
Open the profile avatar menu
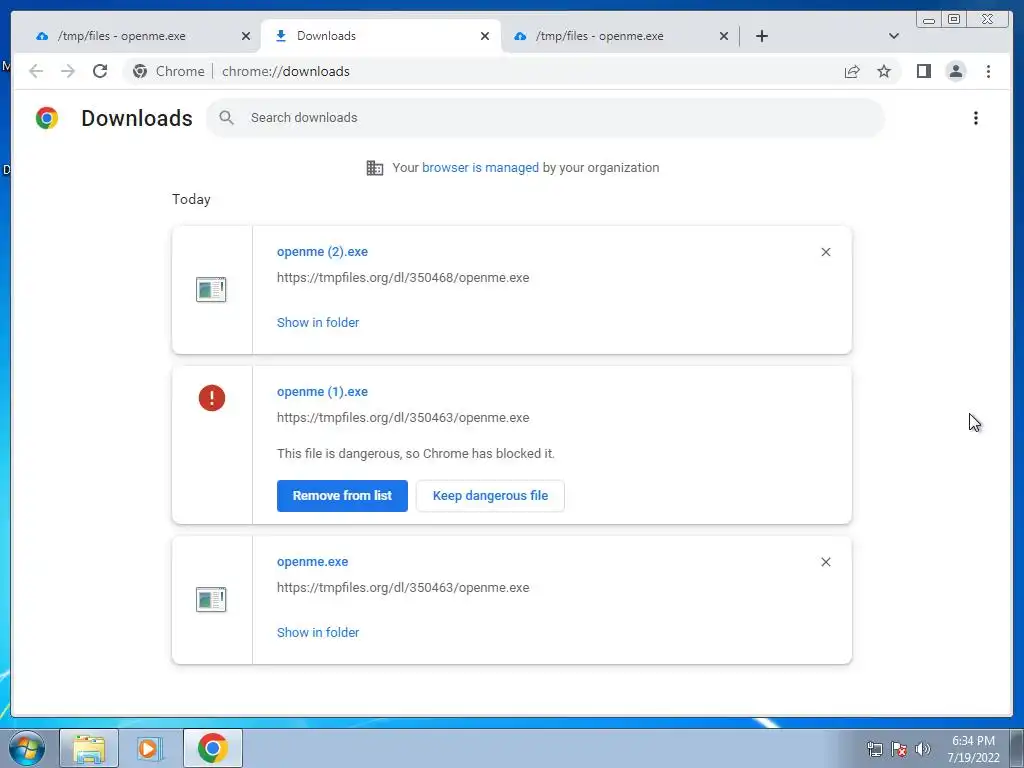click(955, 71)
